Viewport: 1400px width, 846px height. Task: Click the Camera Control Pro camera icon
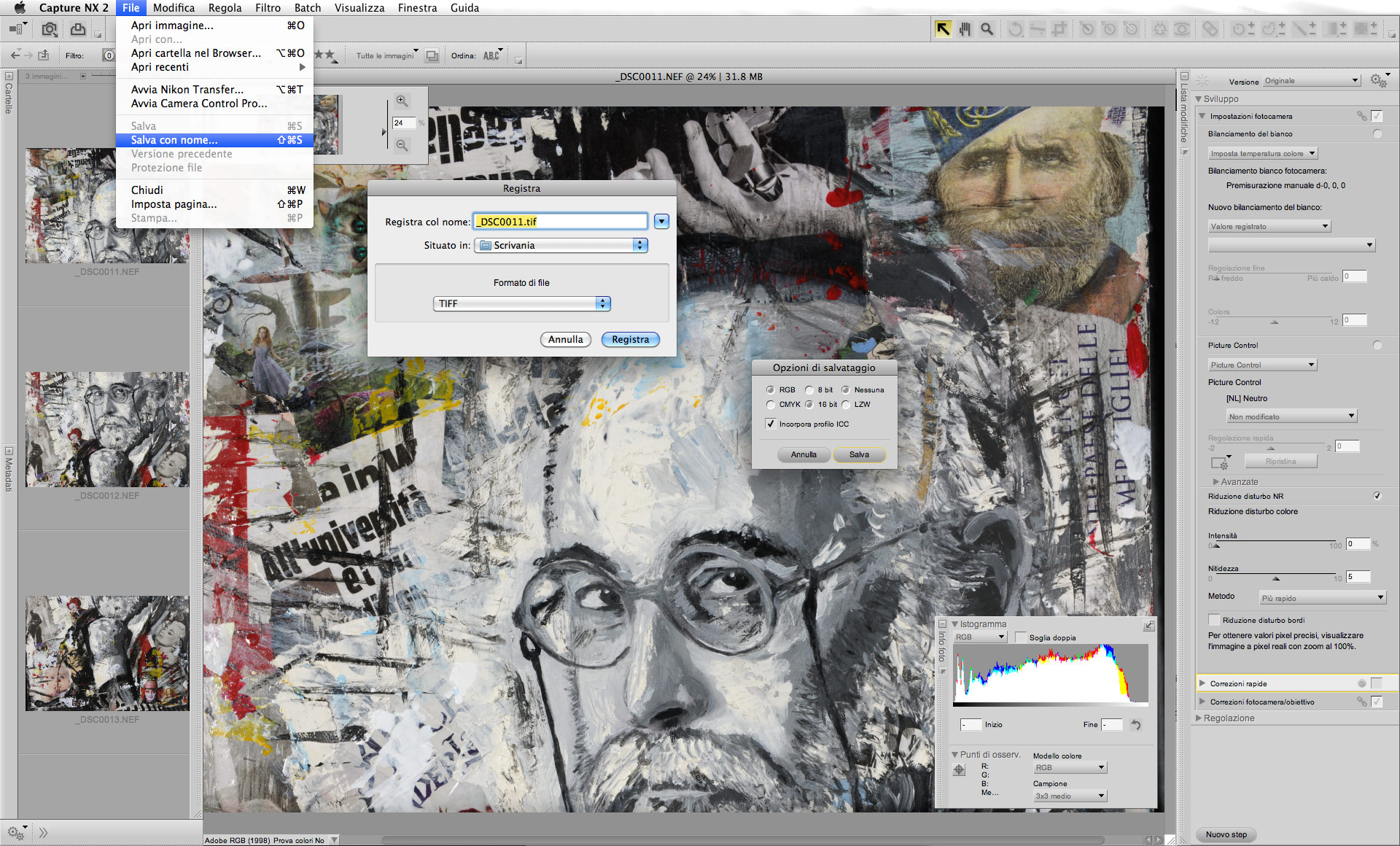(49, 29)
